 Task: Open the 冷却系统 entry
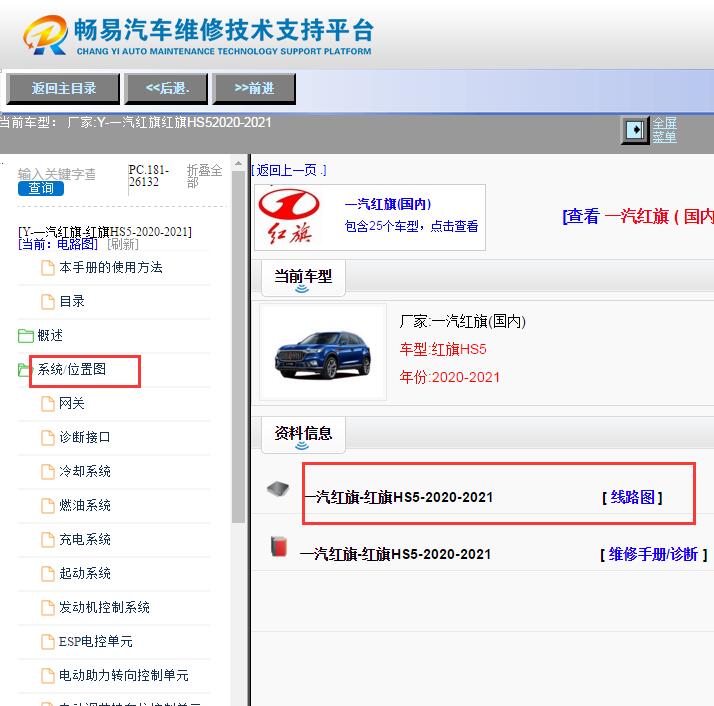click(85, 471)
